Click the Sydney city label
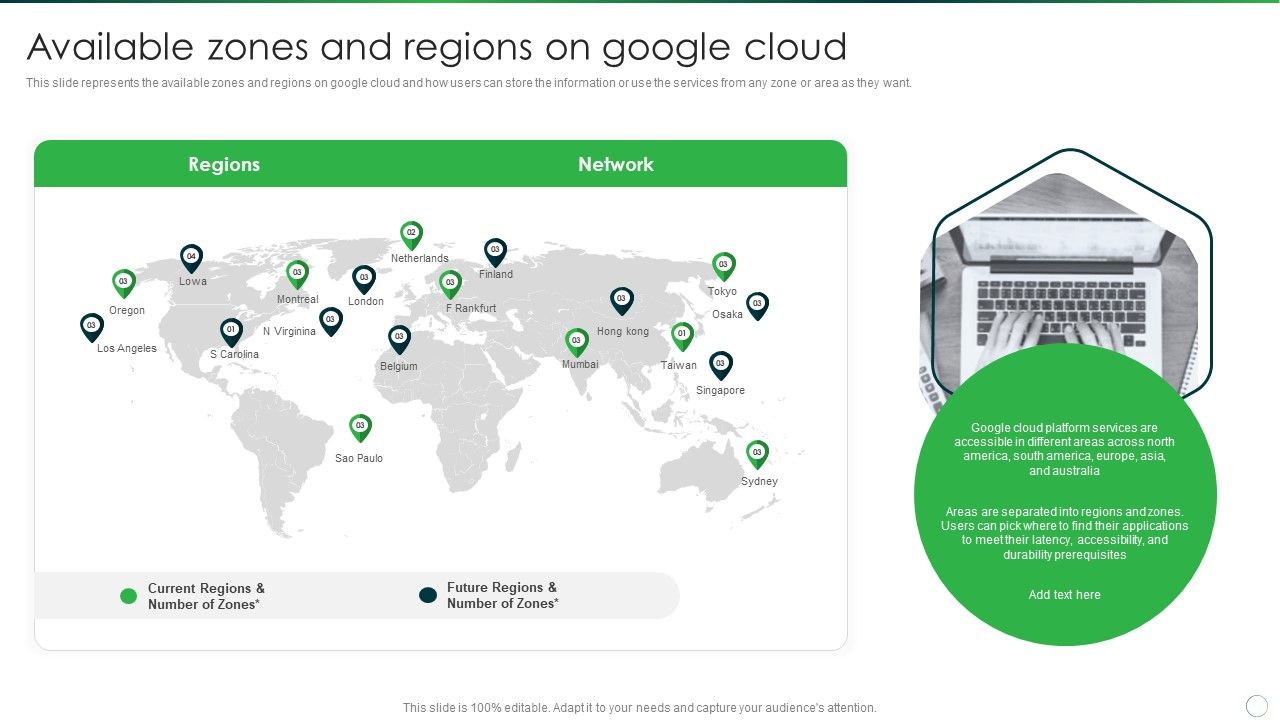The width and height of the screenshot is (1280, 720). pos(759,481)
